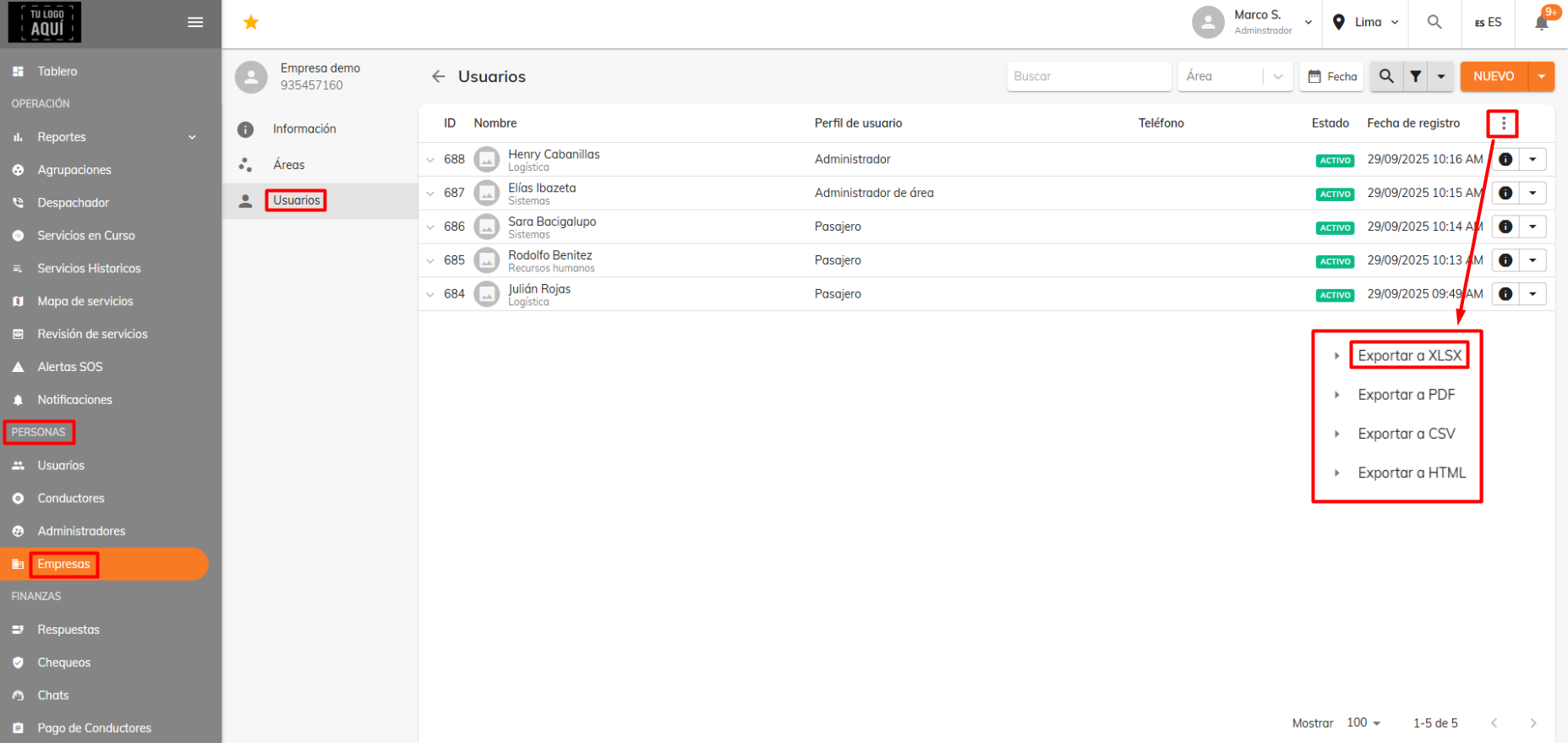Switch language with ES button

(1488, 22)
